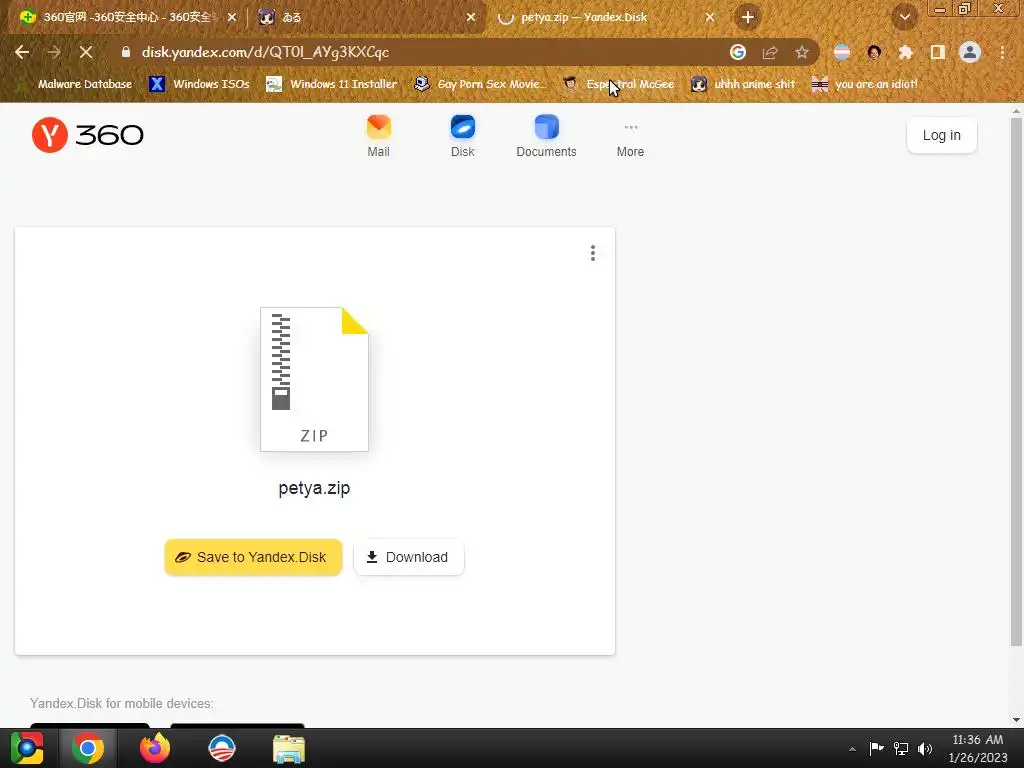
Task: Open File Explorer from the taskbar
Action: (289, 748)
